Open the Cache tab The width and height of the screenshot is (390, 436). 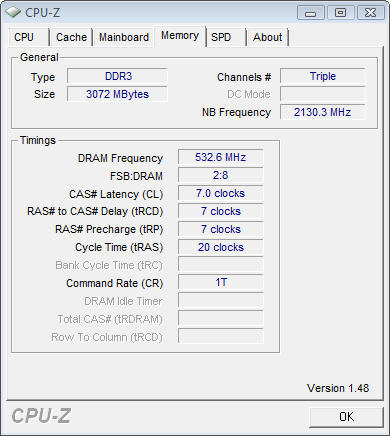point(71,37)
